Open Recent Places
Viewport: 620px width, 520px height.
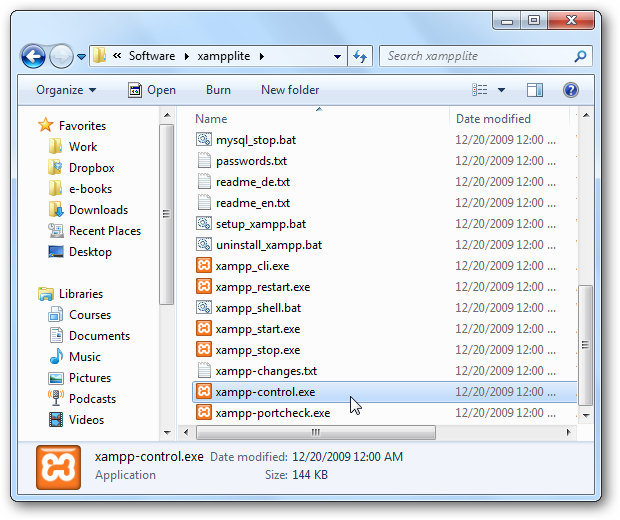[105, 231]
